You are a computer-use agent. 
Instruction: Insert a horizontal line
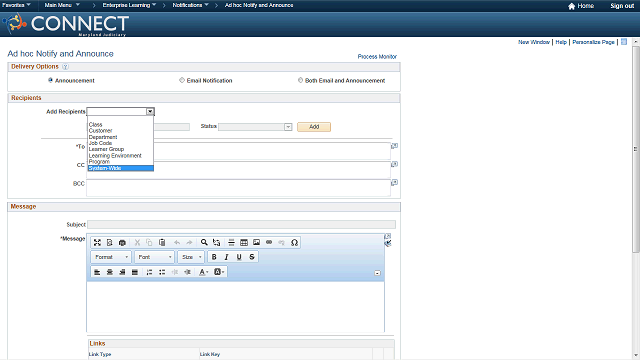(231, 242)
